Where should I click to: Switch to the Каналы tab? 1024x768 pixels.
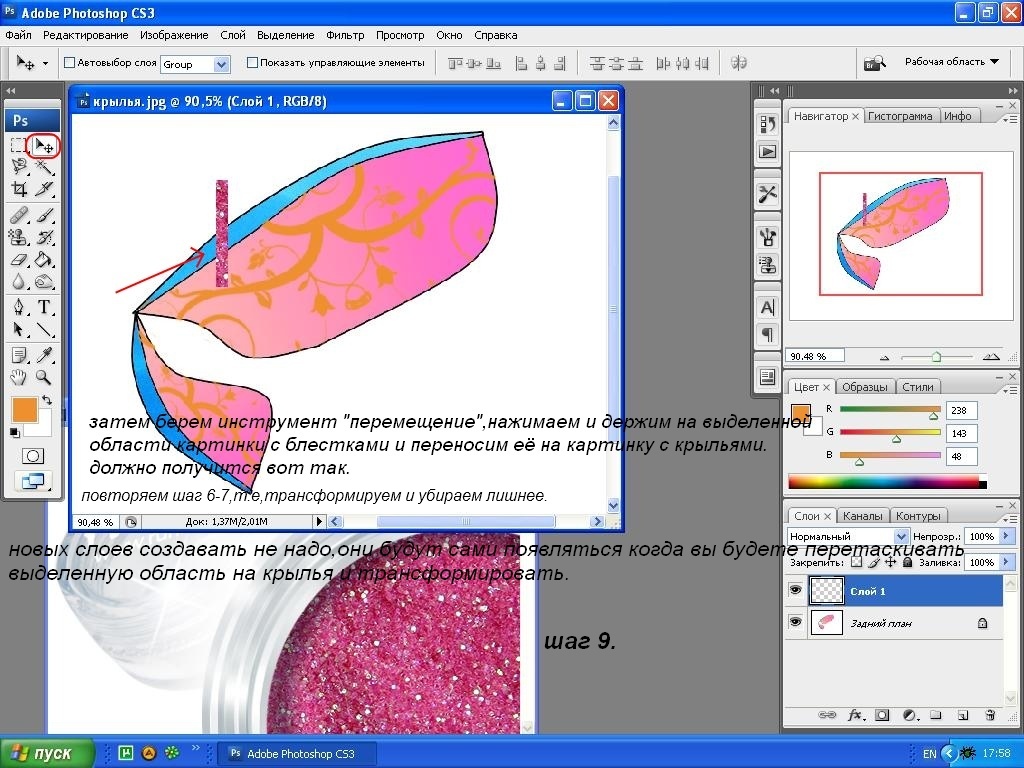[x=863, y=516]
